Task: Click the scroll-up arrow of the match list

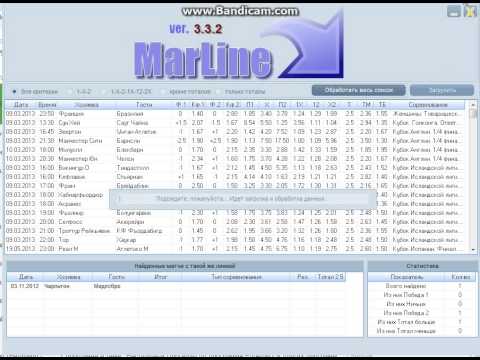Action: (473, 105)
